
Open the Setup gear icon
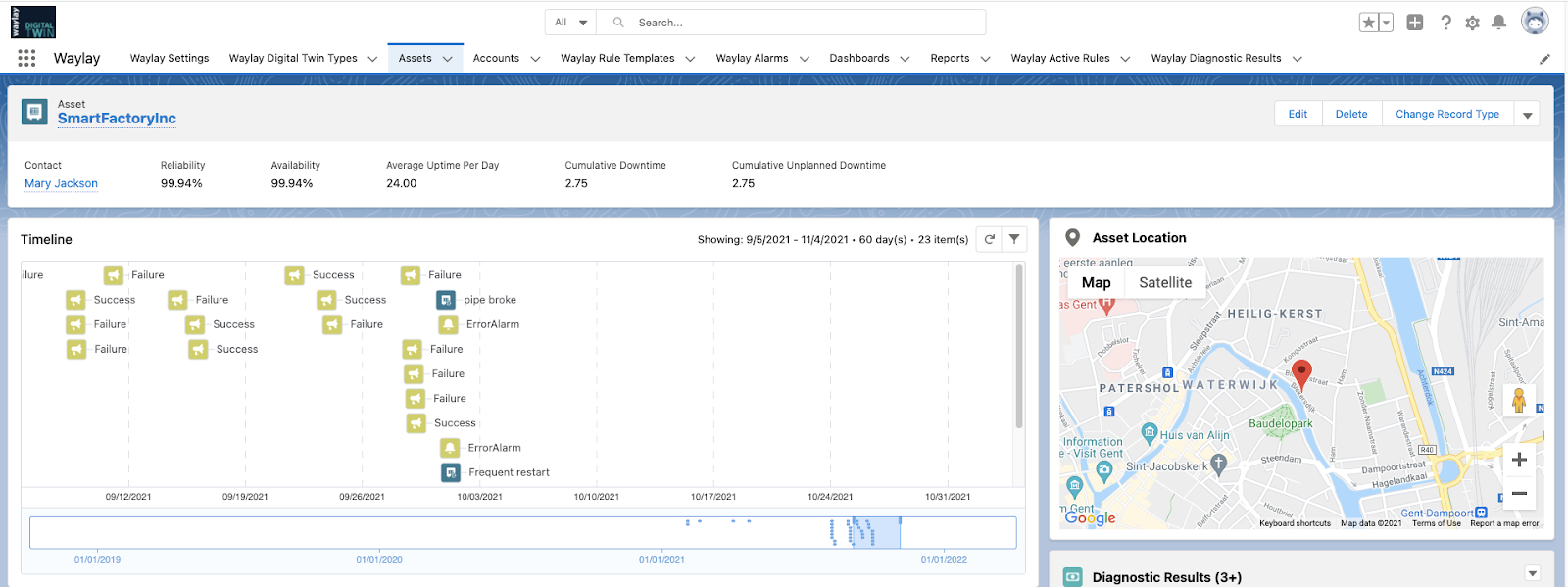[x=1472, y=23]
